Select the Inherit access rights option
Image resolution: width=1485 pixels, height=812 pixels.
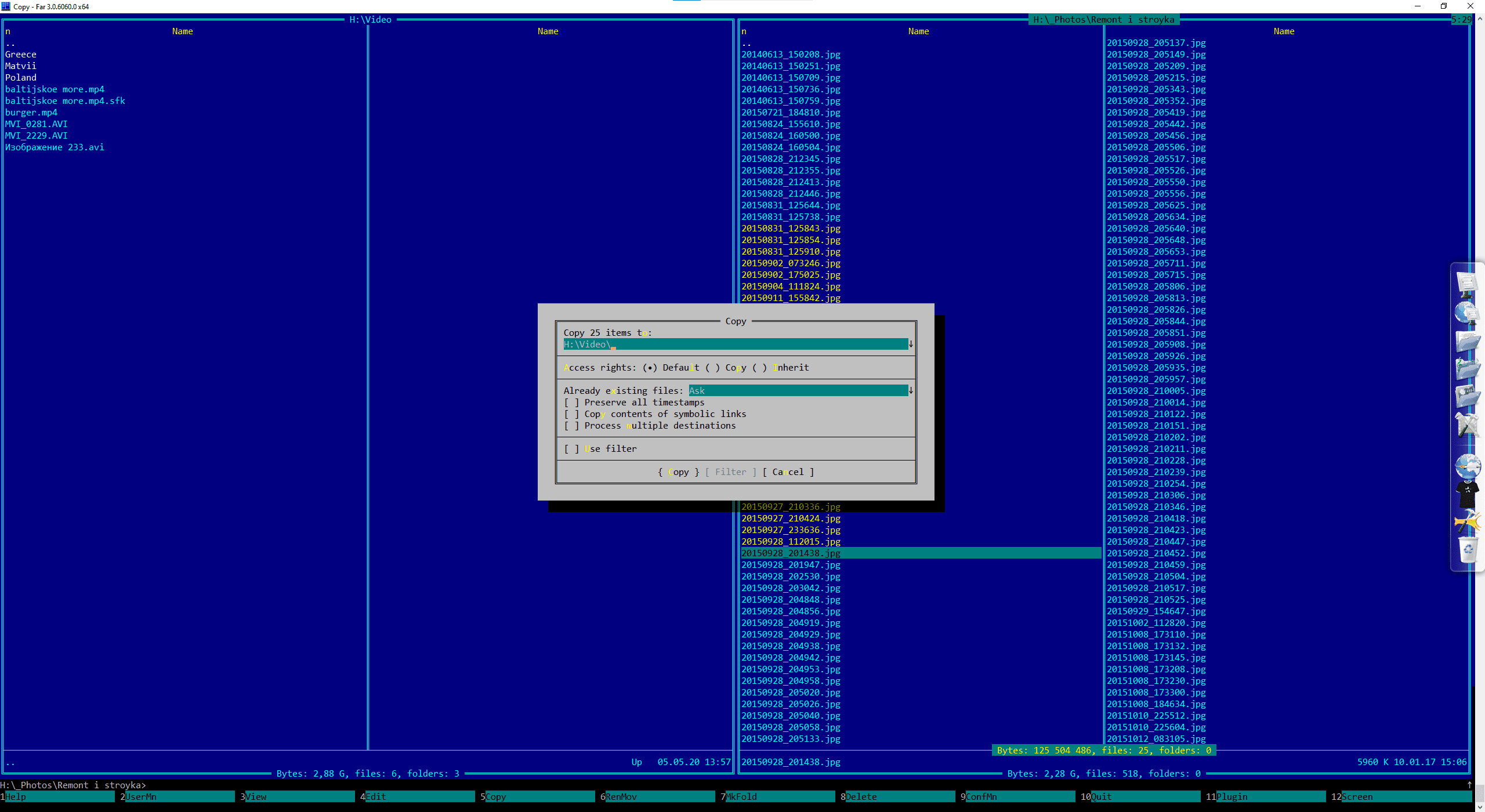(x=760, y=368)
